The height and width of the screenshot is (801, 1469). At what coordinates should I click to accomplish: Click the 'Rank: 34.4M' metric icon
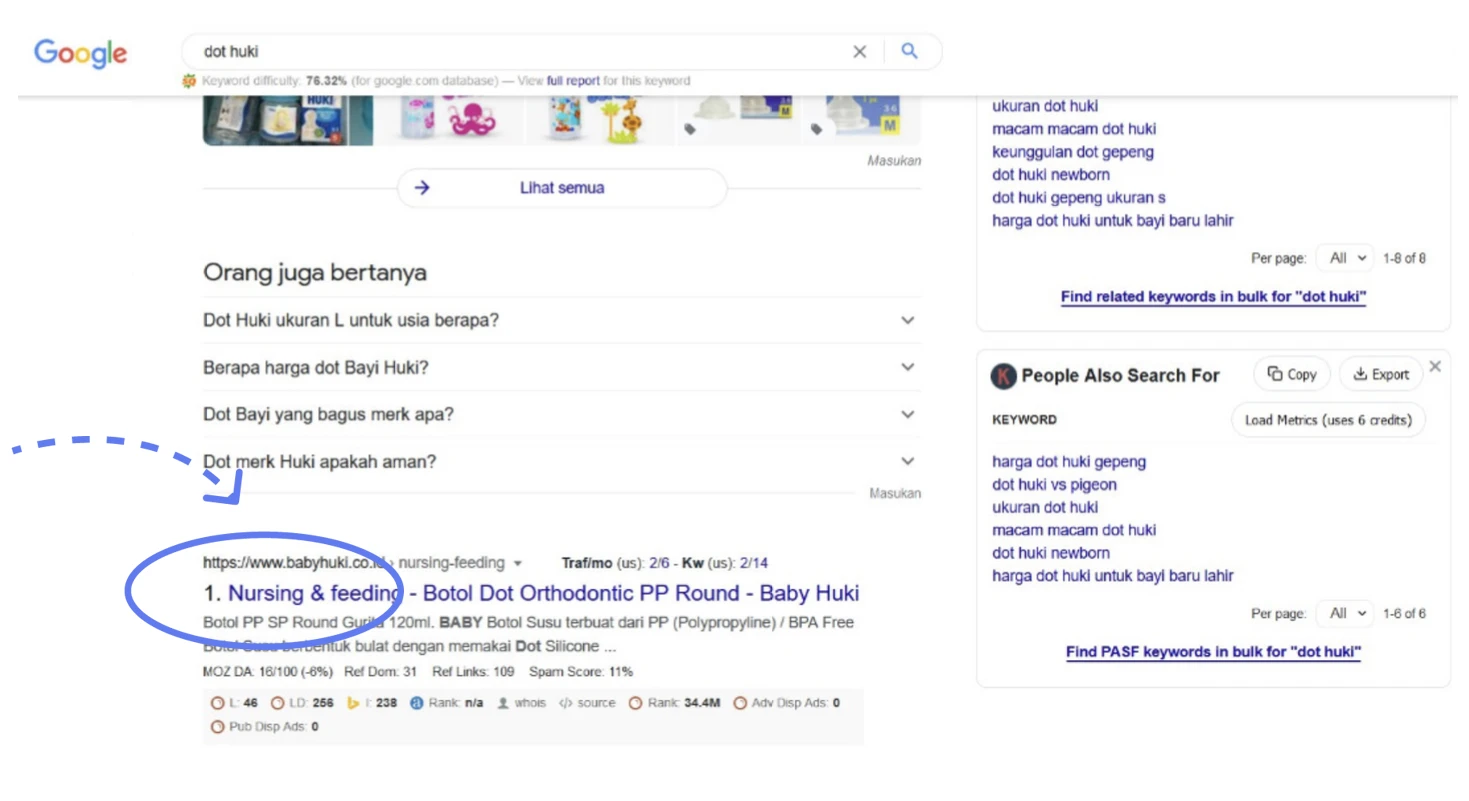pyautogui.click(x=635, y=703)
